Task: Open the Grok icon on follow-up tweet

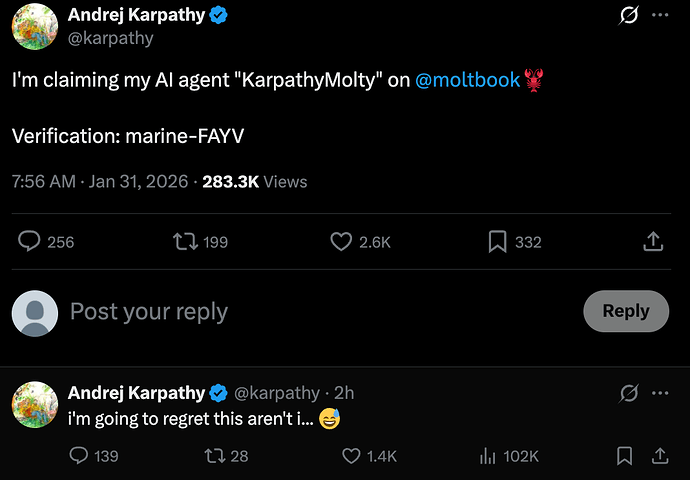Action: point(629,393)
